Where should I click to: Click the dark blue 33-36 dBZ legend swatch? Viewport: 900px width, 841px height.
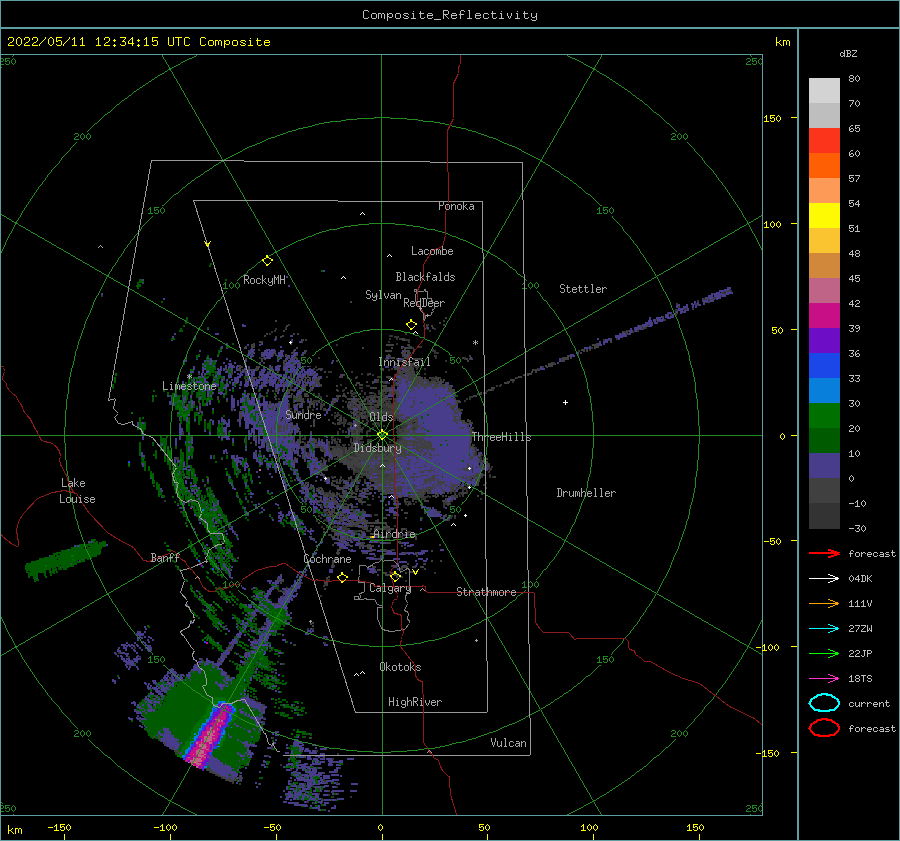824,365
